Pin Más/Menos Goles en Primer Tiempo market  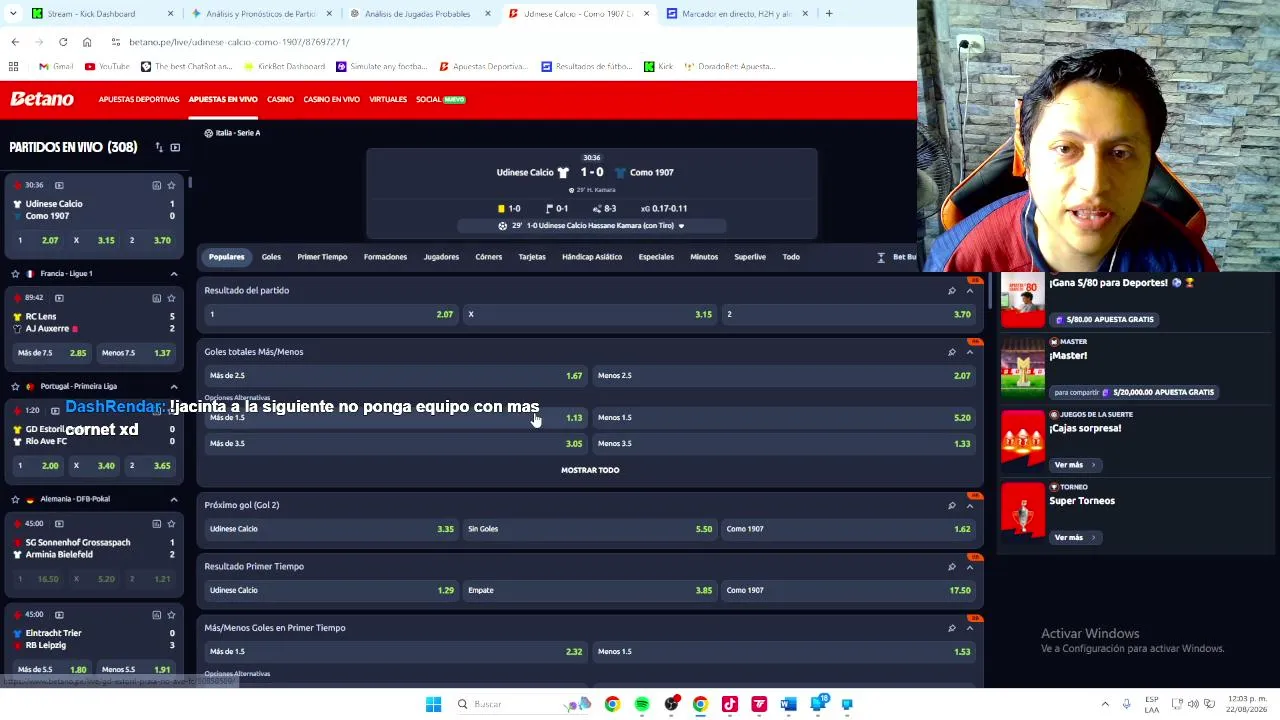[951, 628]
